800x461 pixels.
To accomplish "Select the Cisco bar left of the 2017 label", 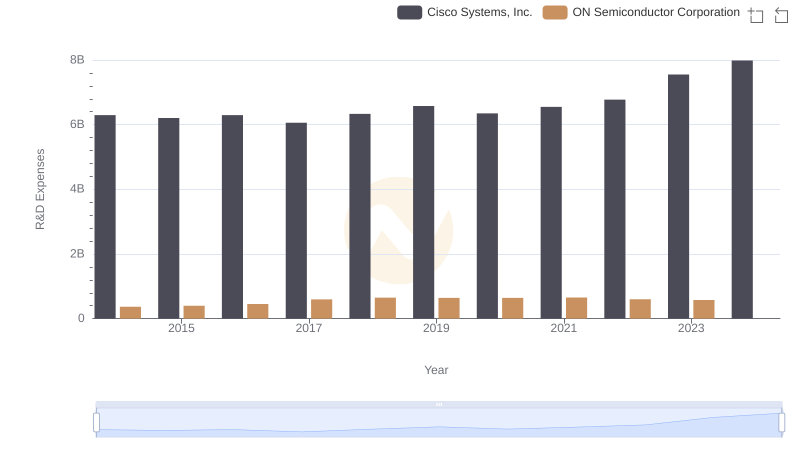I will (296, 220).
